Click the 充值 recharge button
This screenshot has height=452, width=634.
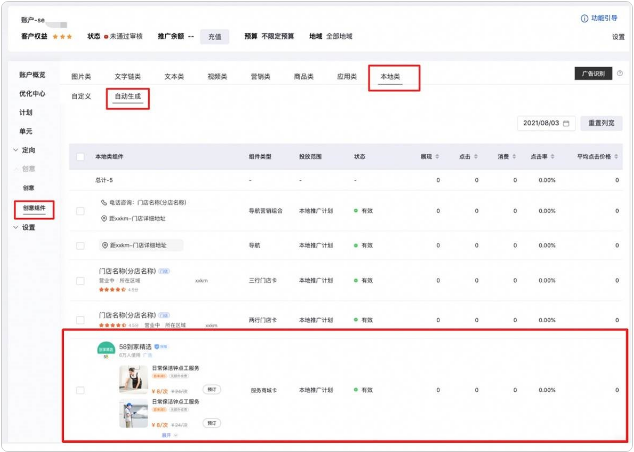(x=213, y=37)
